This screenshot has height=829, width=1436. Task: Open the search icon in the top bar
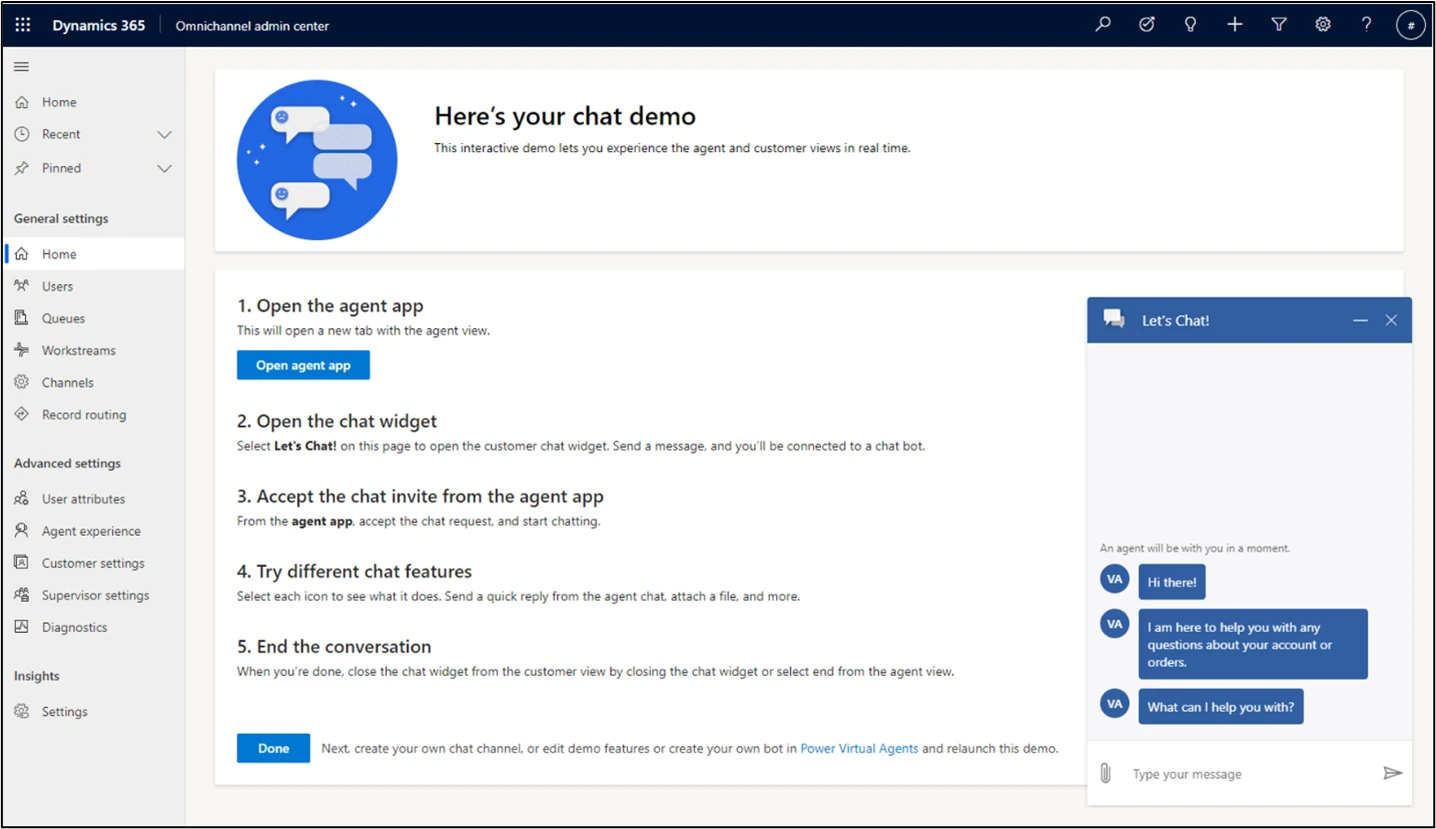(1102, 24)
